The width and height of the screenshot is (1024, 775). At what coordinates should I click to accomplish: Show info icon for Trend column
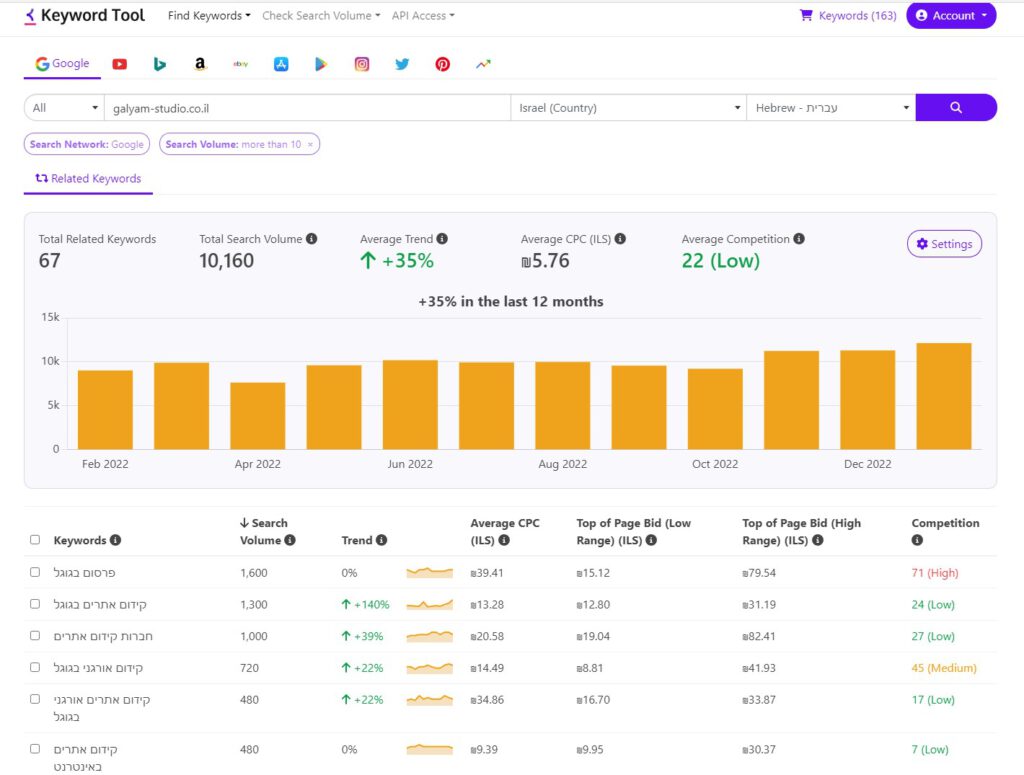coord(381,540)
